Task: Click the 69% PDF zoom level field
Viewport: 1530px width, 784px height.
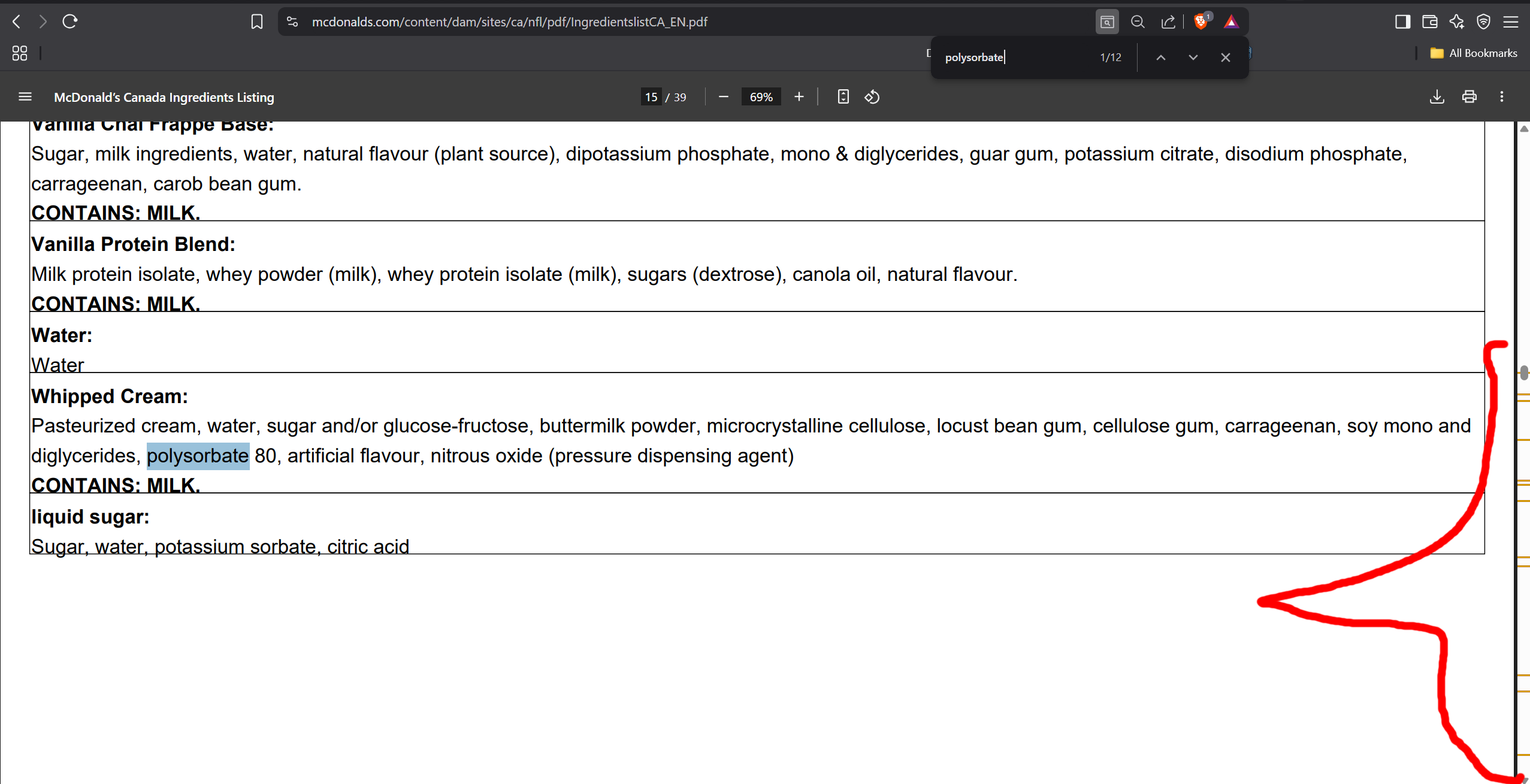Action: tap(761, 97)
